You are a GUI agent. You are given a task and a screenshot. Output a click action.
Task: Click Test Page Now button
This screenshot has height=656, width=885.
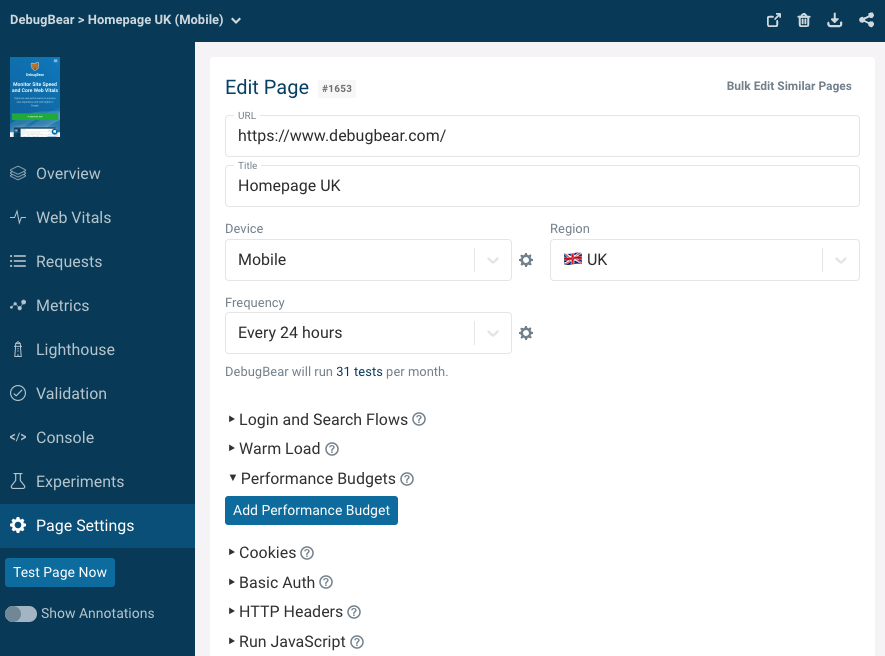pyautogui.click(x=60, y=572)
